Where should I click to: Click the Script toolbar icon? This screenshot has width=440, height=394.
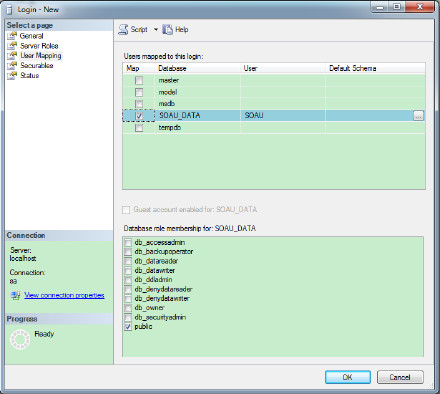123,30
